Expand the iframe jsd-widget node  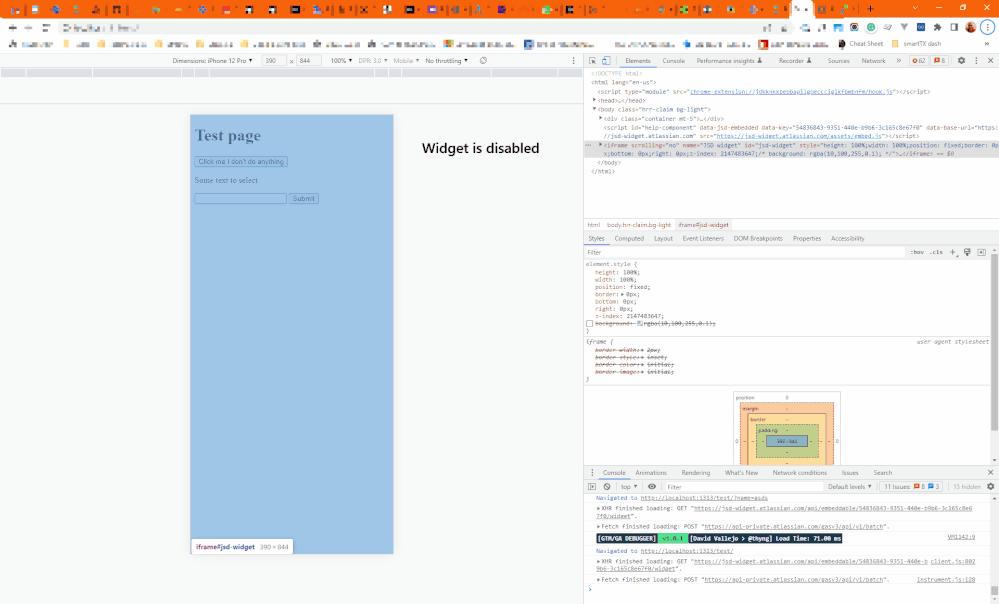point(600,145)
